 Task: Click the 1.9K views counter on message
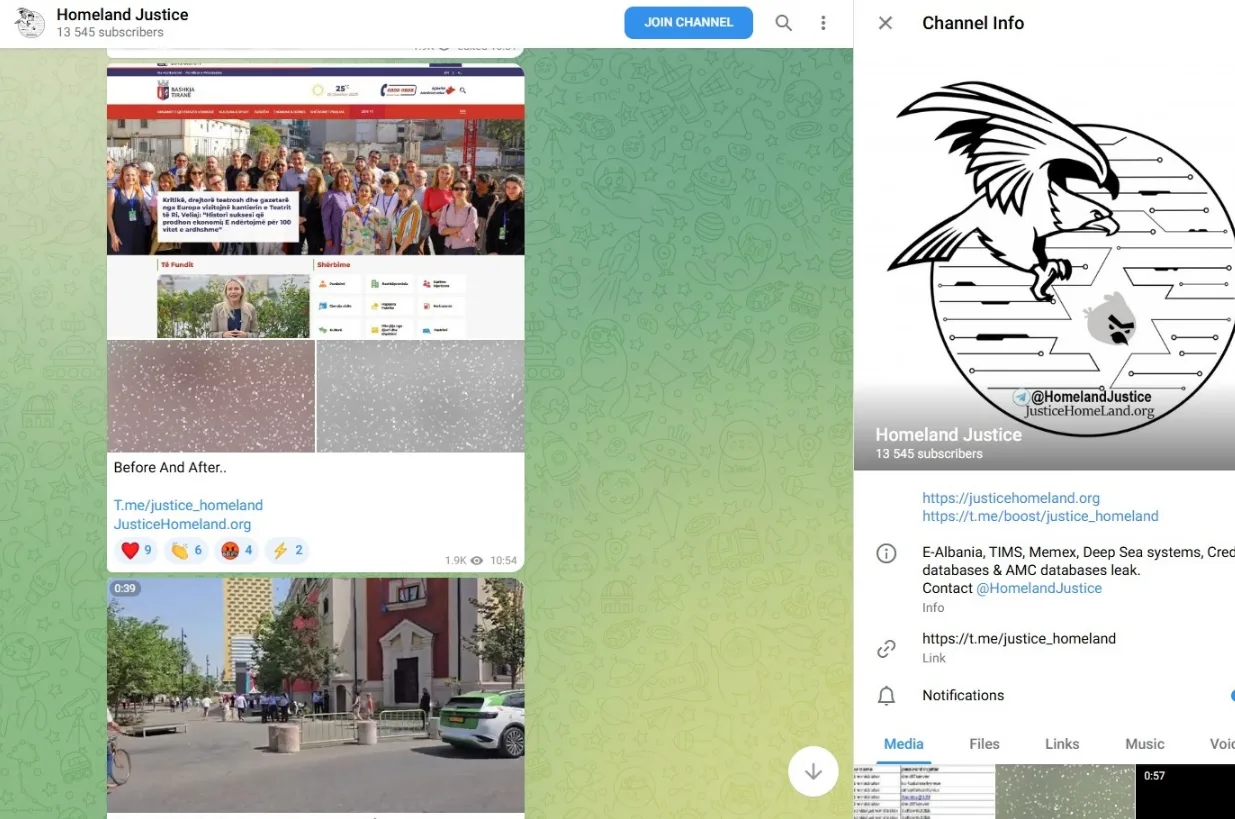pos(464,561)
